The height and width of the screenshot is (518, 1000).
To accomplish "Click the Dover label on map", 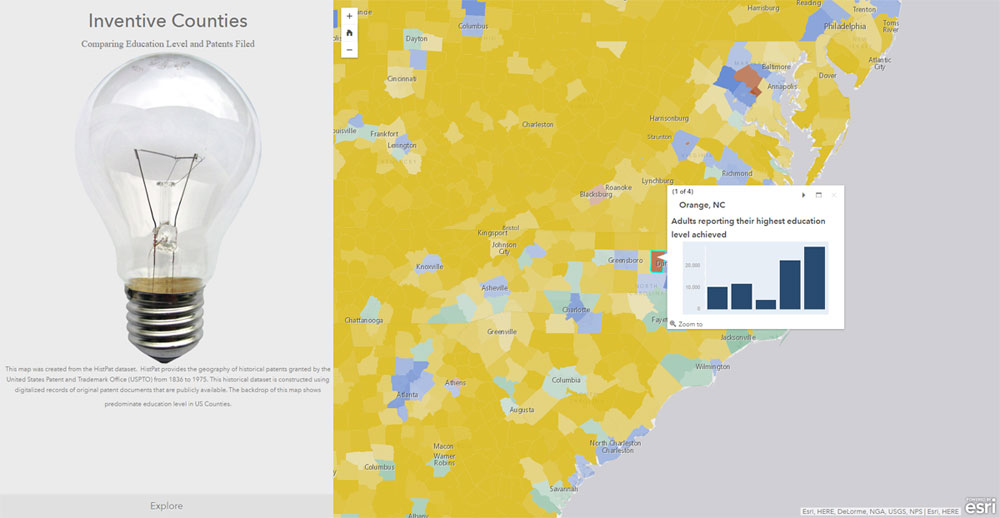I will coord(827,75).
